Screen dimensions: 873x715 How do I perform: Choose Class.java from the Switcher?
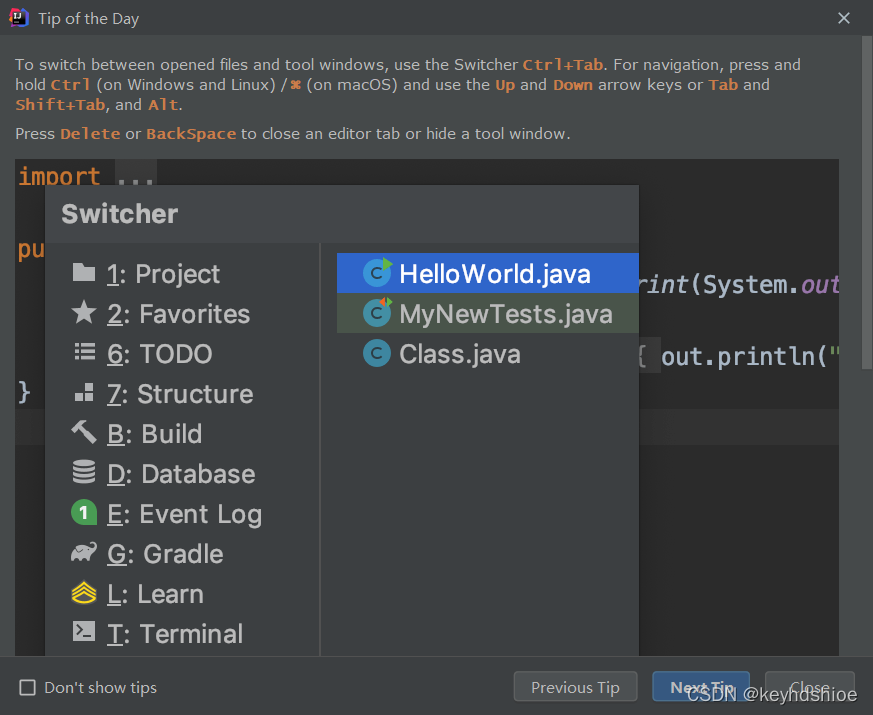tap(488, 354)
